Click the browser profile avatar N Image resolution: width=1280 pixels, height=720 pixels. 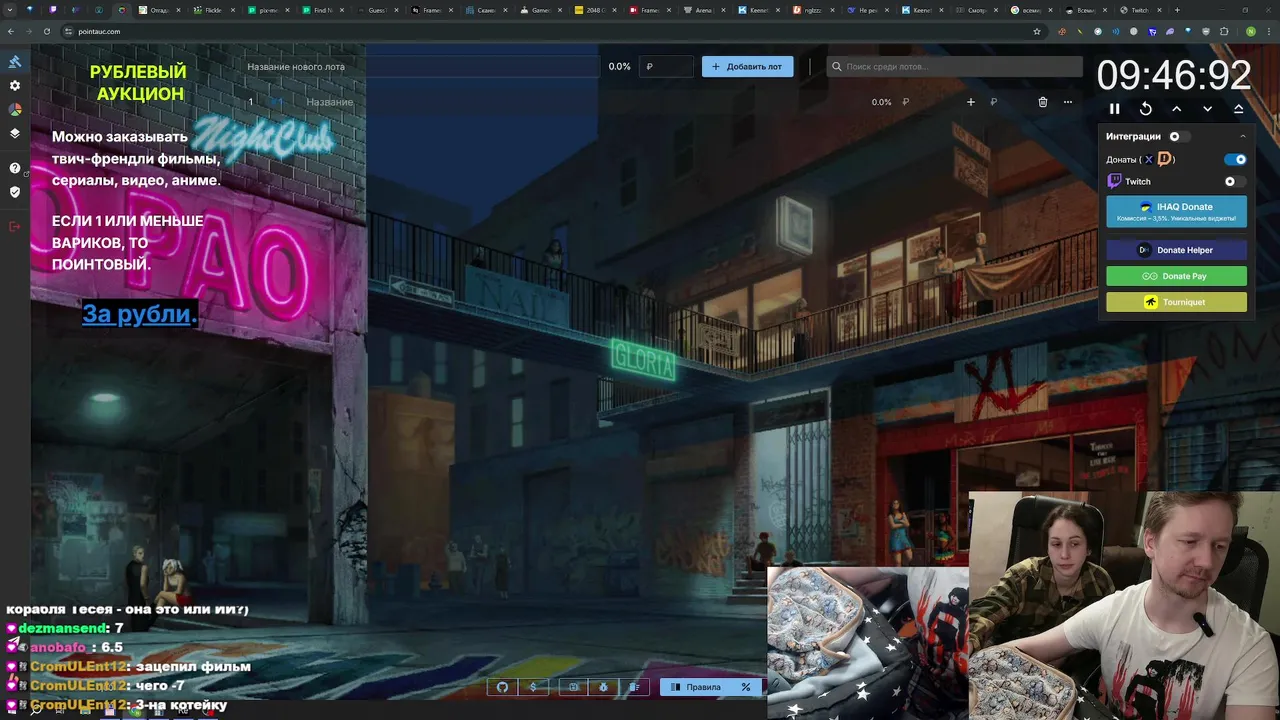pos(1251,31)
